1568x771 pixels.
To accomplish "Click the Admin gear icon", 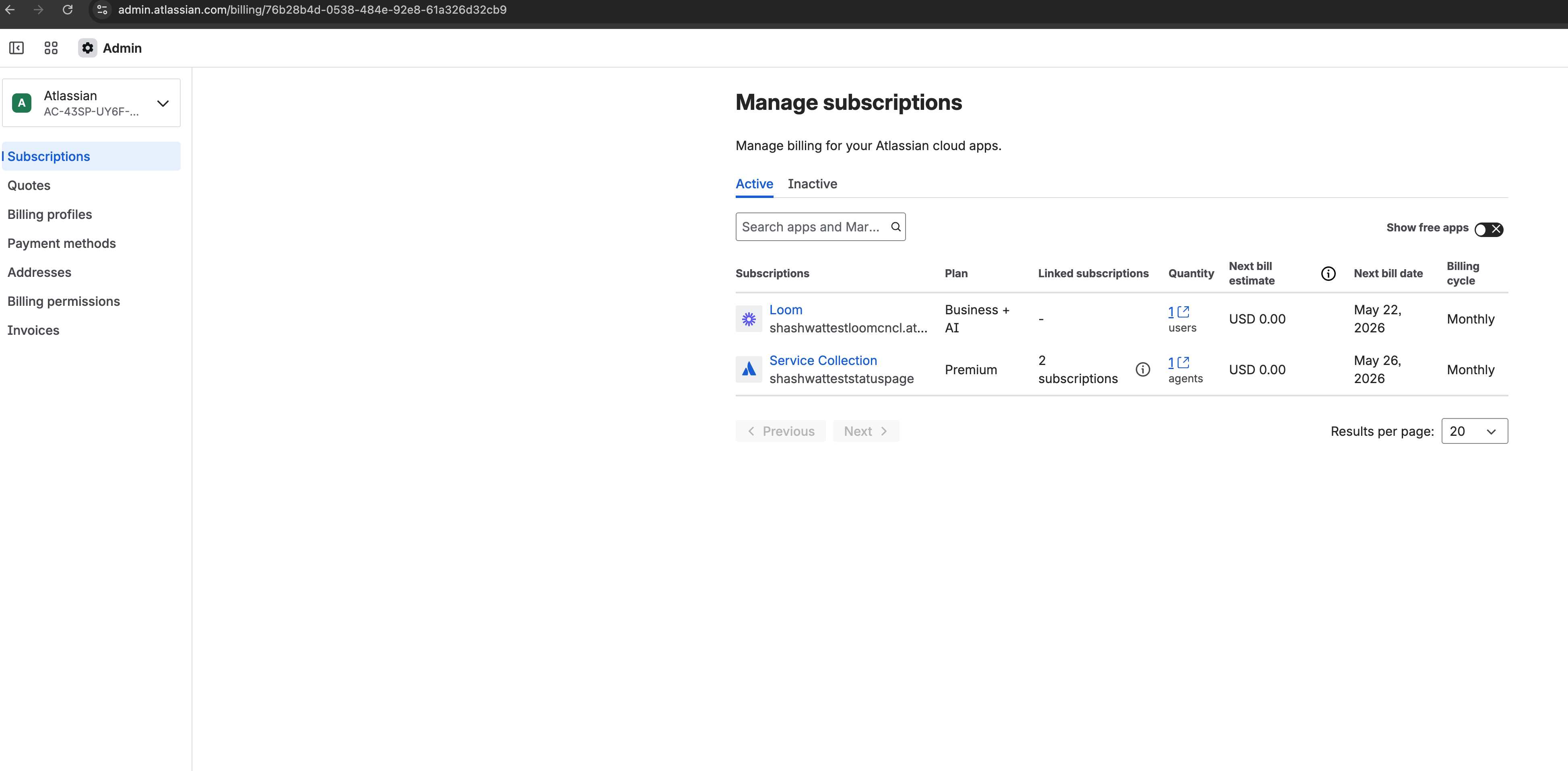I will (x=88, y=48).
